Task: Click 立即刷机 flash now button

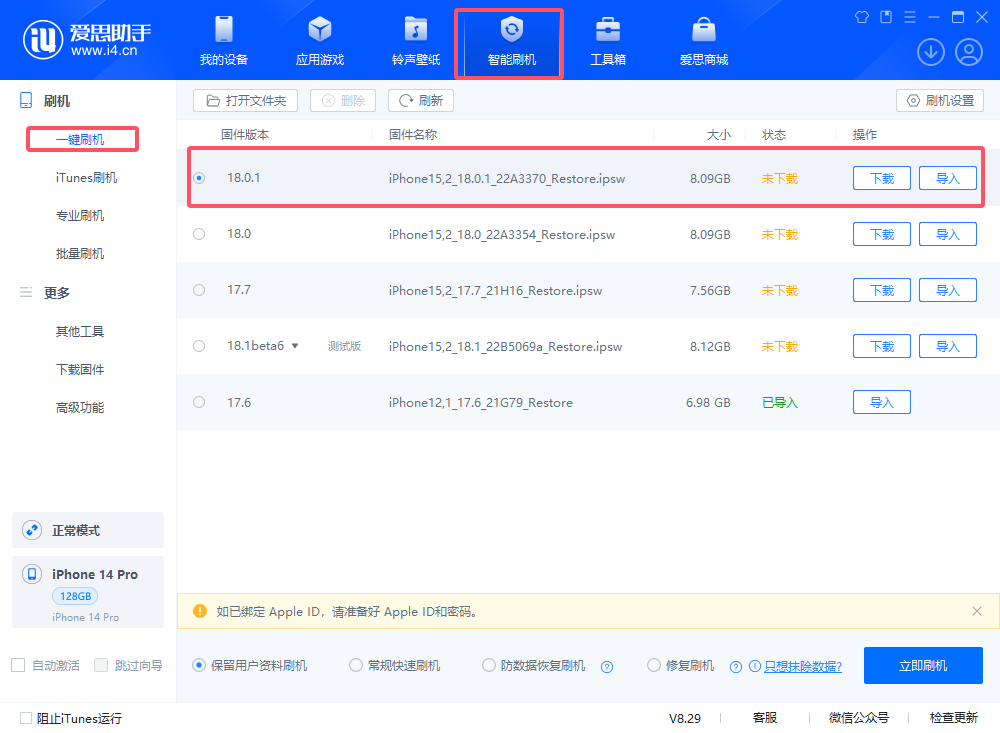Action: click(923, 665)
